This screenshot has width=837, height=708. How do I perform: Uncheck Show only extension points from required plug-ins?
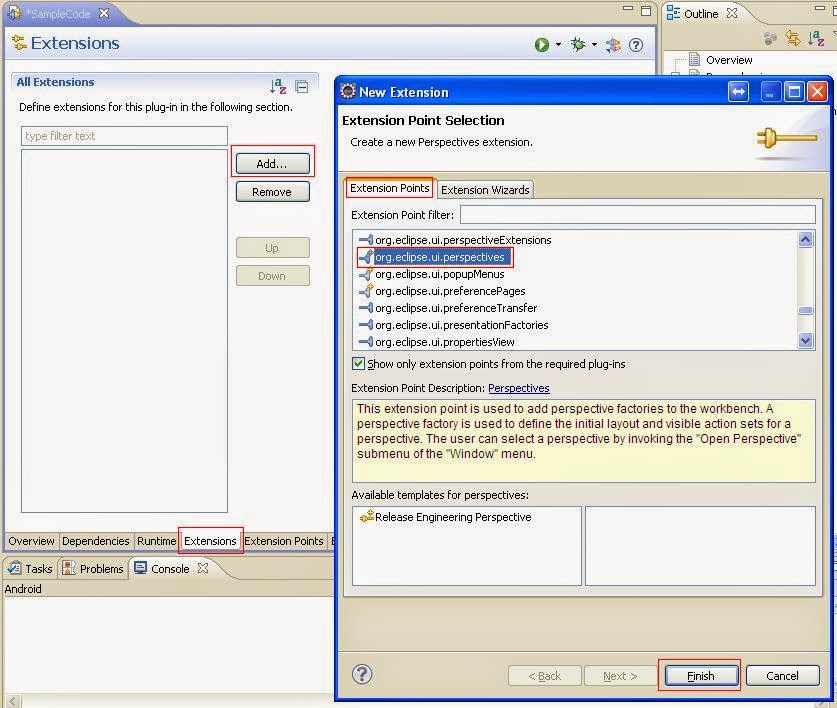click(x=359, y=364)
